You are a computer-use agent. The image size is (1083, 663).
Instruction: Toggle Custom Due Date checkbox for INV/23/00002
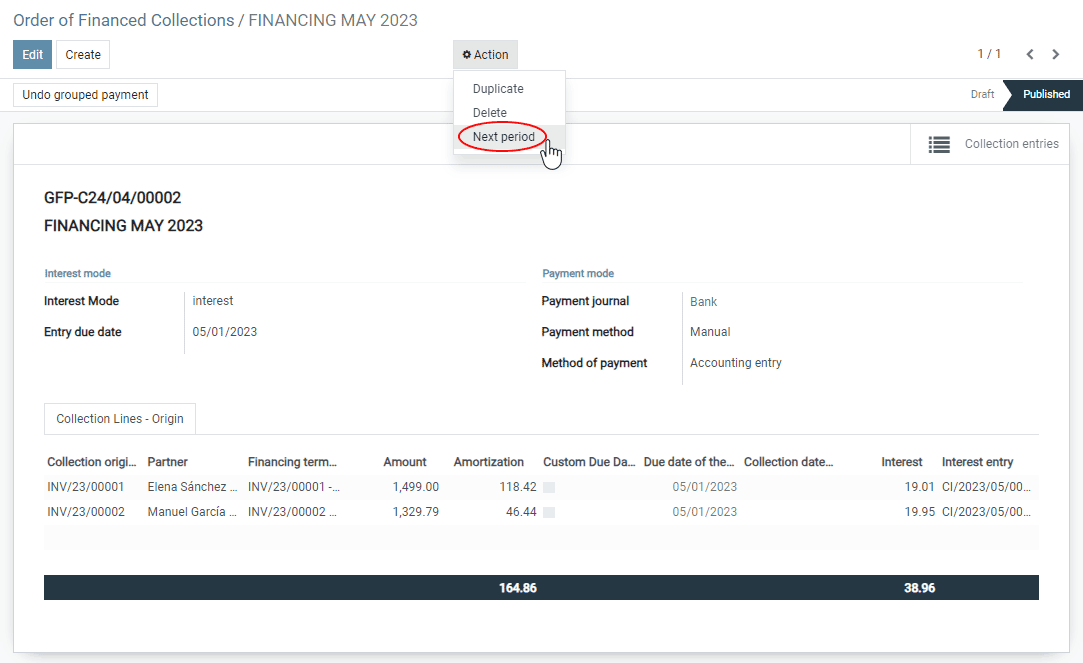(549, 512)
